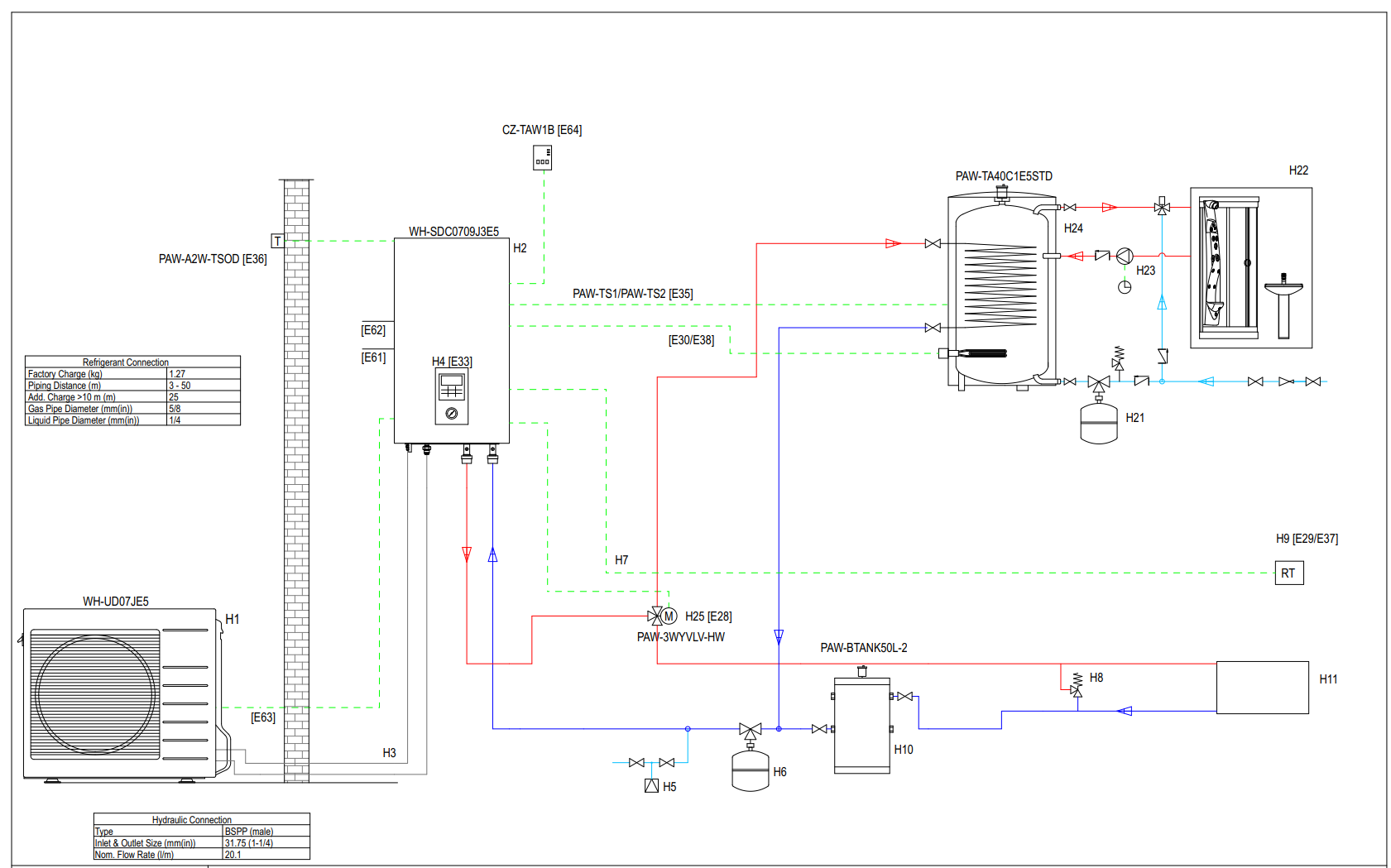
Task: Click the PAW-BTANK50L-2 buffer tank body
Action: coord(861,727)
